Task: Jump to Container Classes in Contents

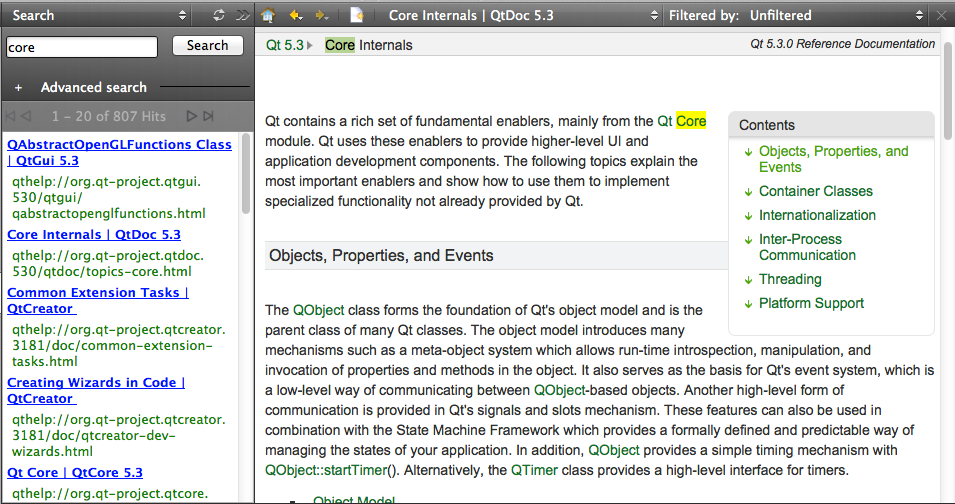Action: pyautogui.click(x=815, y=191)
